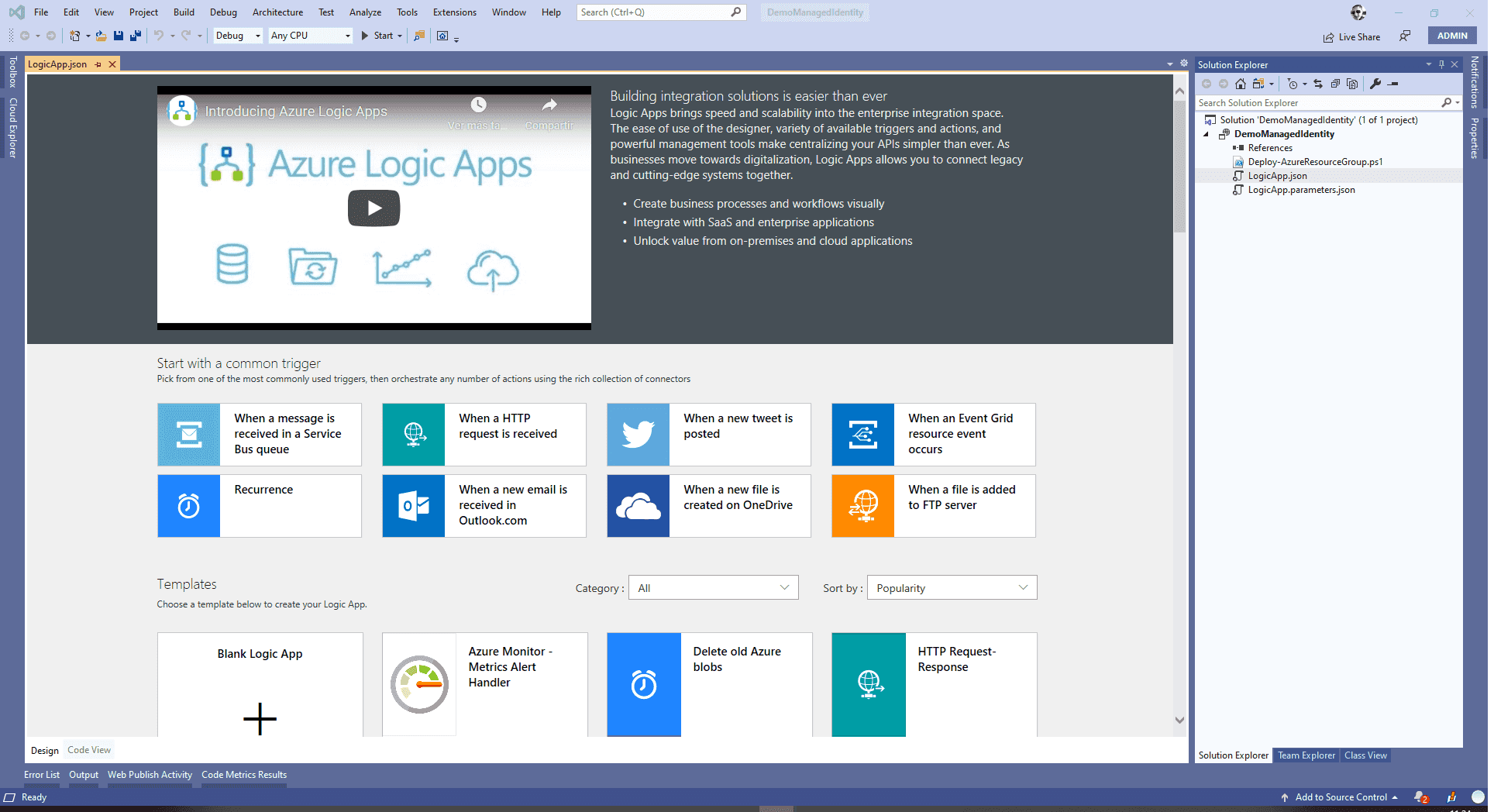Open the Category All dropdown

713,588
